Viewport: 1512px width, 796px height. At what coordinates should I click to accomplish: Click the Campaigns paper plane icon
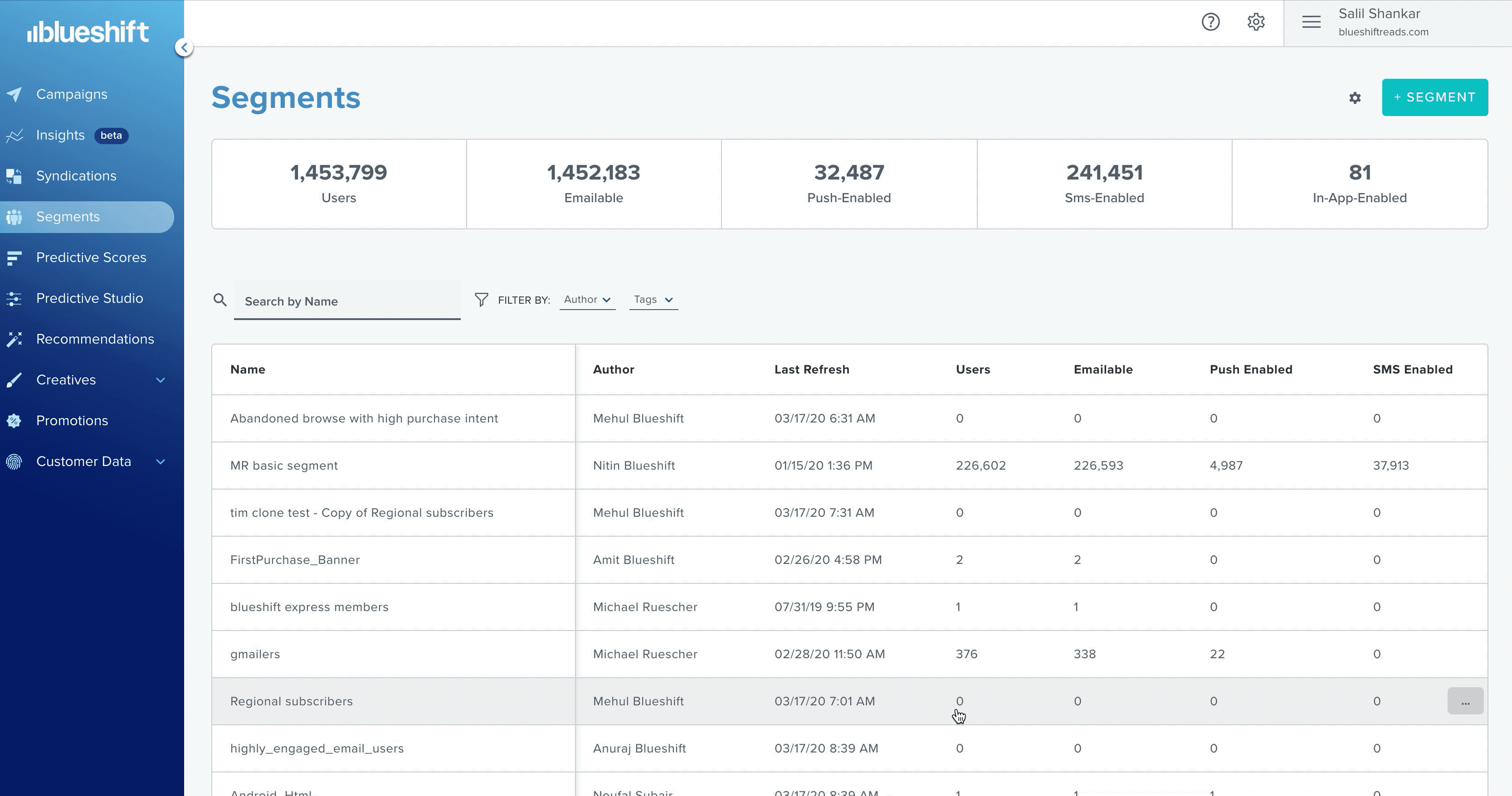[x=15, y=94]
